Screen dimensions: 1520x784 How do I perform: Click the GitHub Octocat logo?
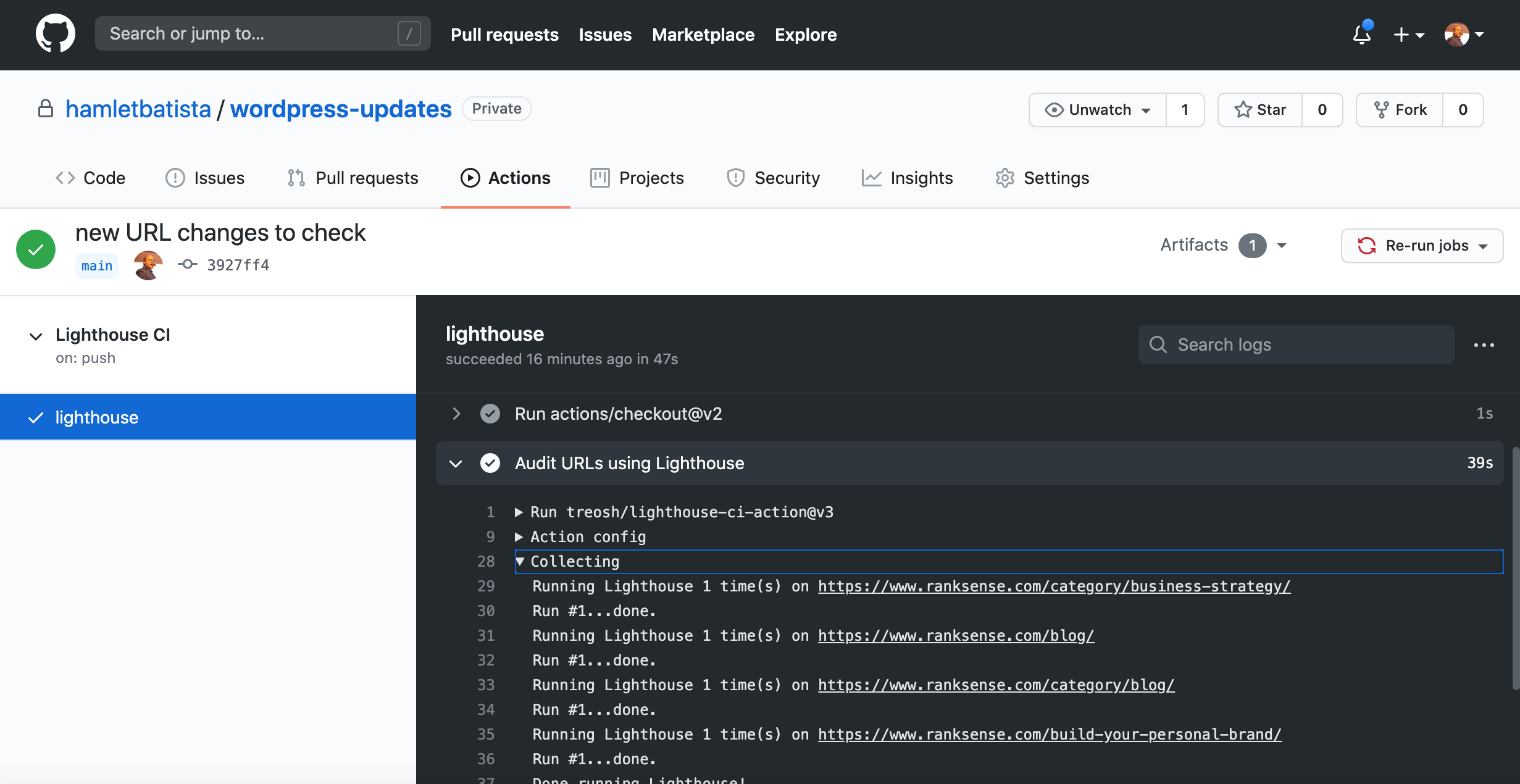[56, 34]
